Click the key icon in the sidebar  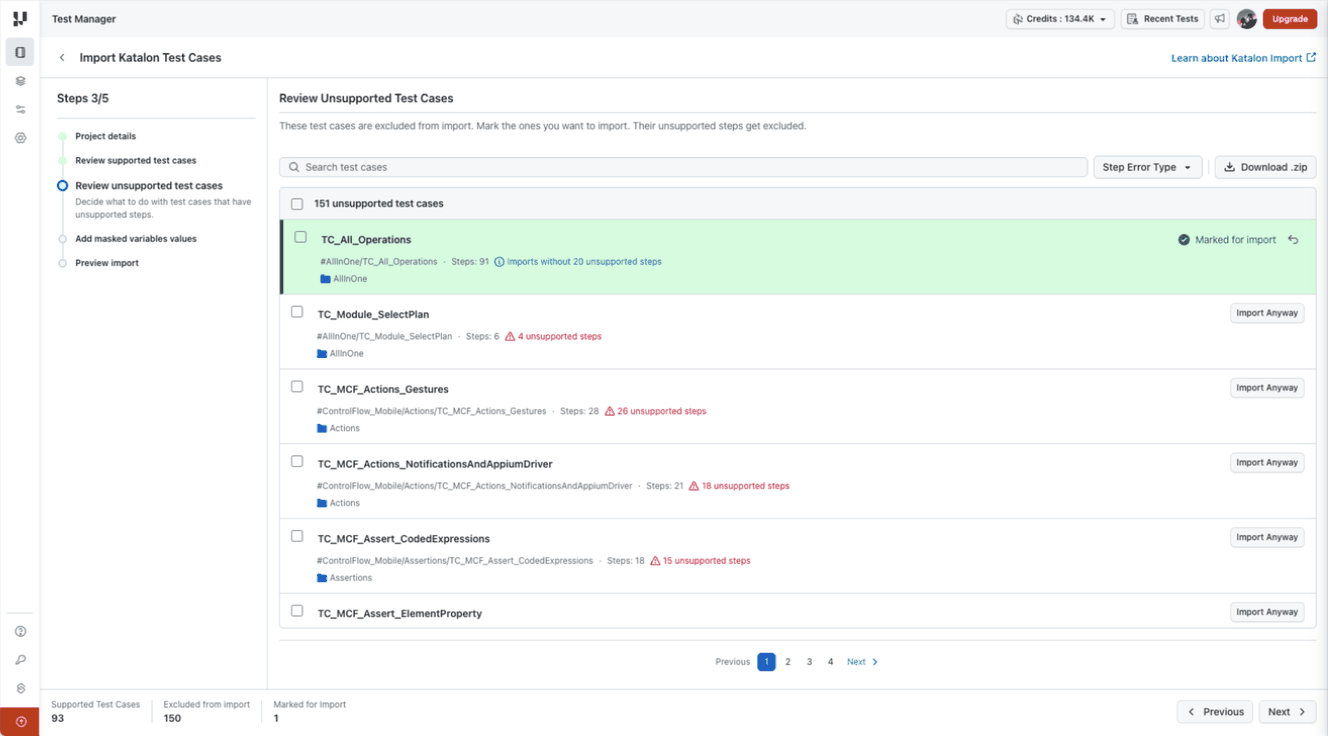pyautogui.click(x=20, y=660)
